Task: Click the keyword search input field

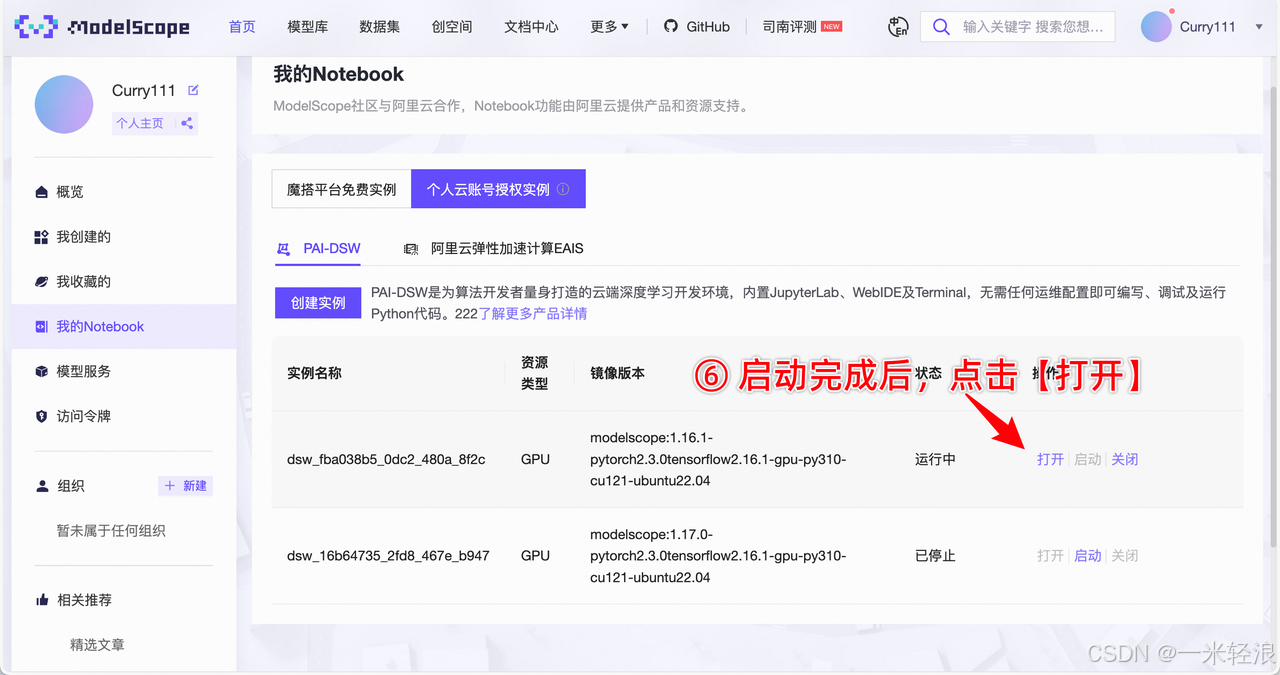Action: pyautogui.click(x=1030, y=26)
